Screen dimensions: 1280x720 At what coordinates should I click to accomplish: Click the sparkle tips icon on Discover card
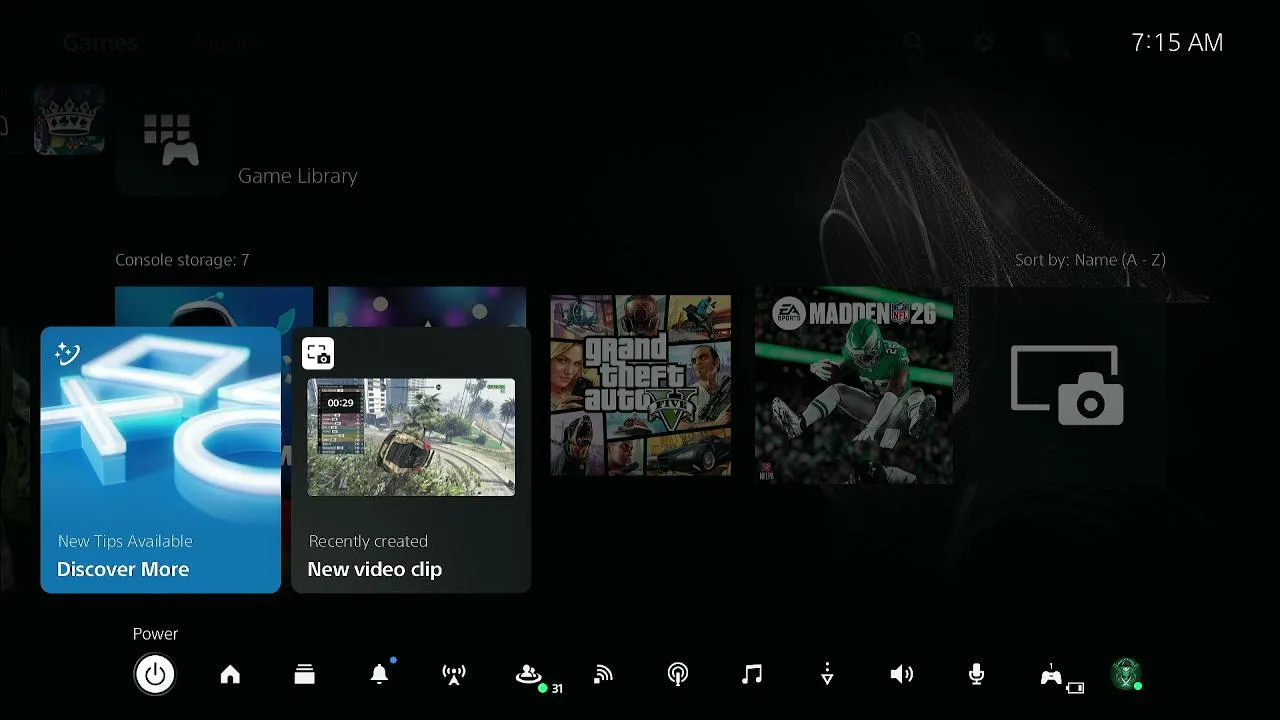tap(67, 353)
